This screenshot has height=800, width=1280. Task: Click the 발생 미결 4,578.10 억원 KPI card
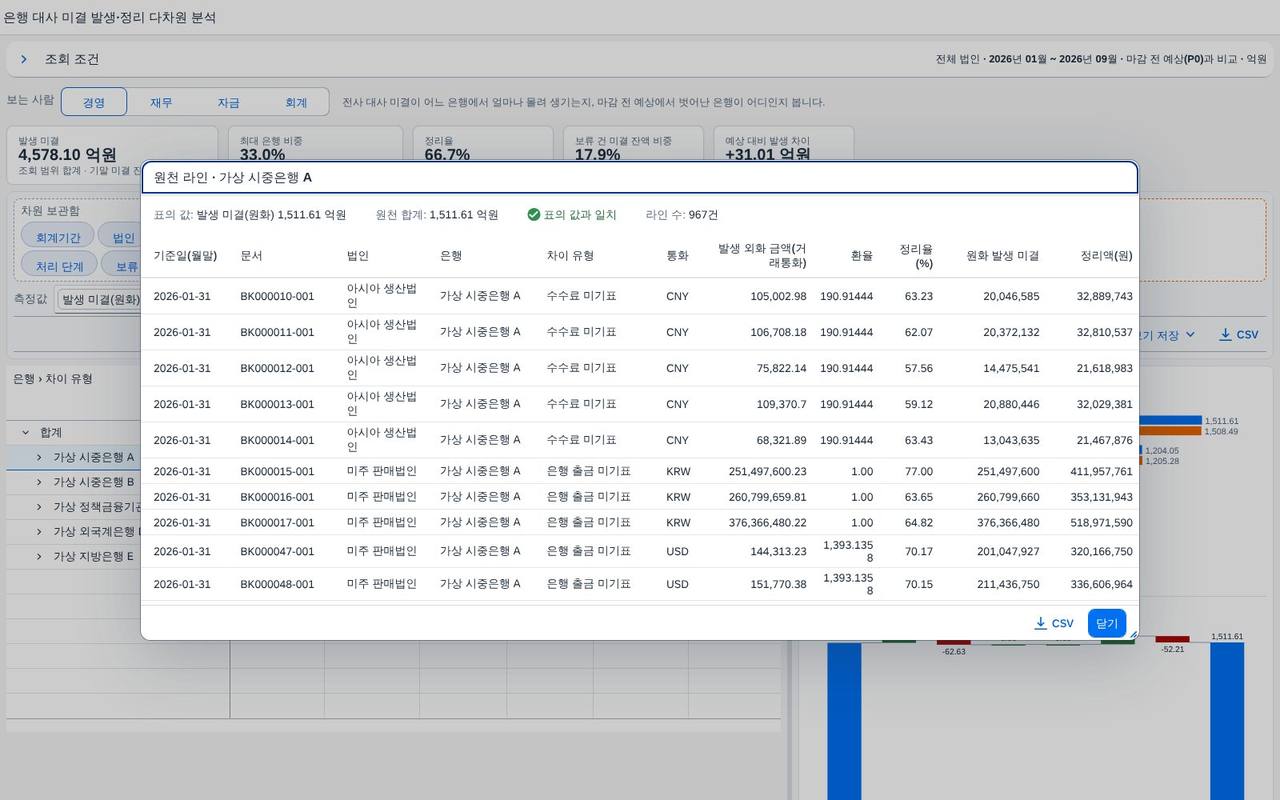point(112,153)
